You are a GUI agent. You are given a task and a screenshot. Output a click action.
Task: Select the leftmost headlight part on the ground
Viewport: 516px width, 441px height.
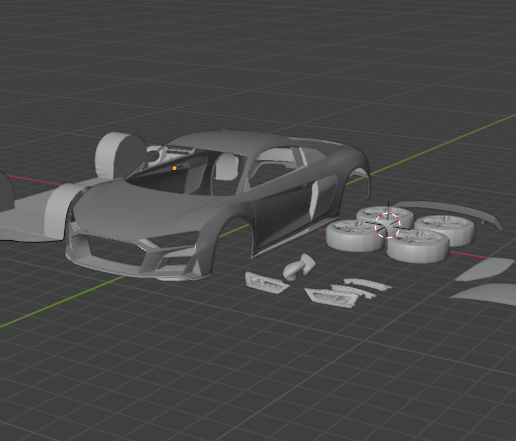point(266,283)
